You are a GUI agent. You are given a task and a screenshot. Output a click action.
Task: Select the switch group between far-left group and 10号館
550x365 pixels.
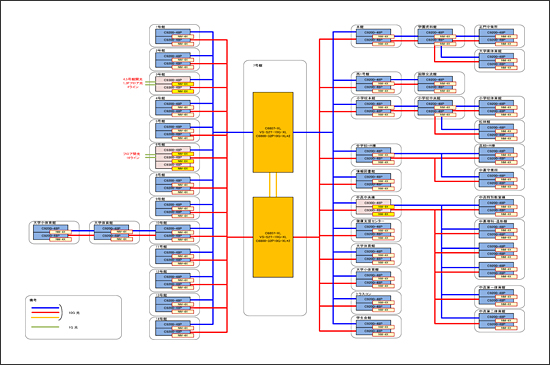click(x=114, y=232)
